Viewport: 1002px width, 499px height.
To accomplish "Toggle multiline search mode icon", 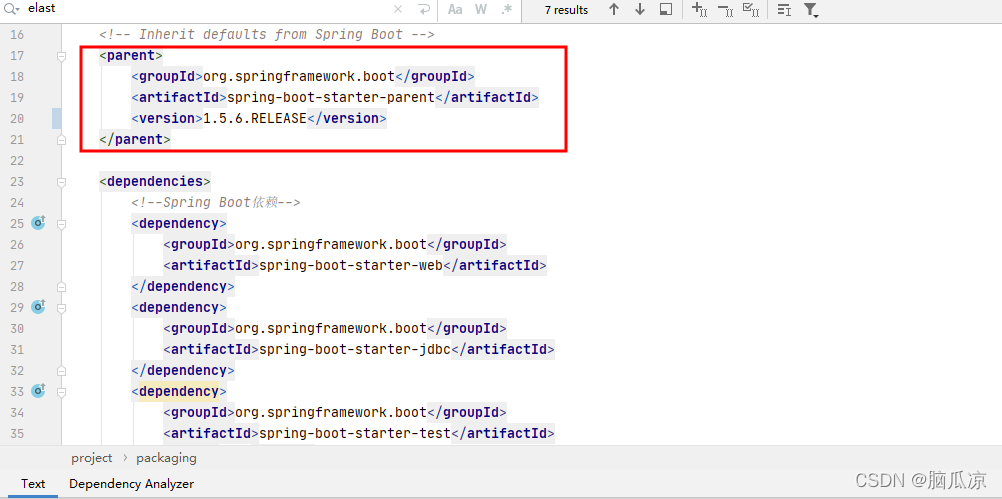I will click(784, 10).
